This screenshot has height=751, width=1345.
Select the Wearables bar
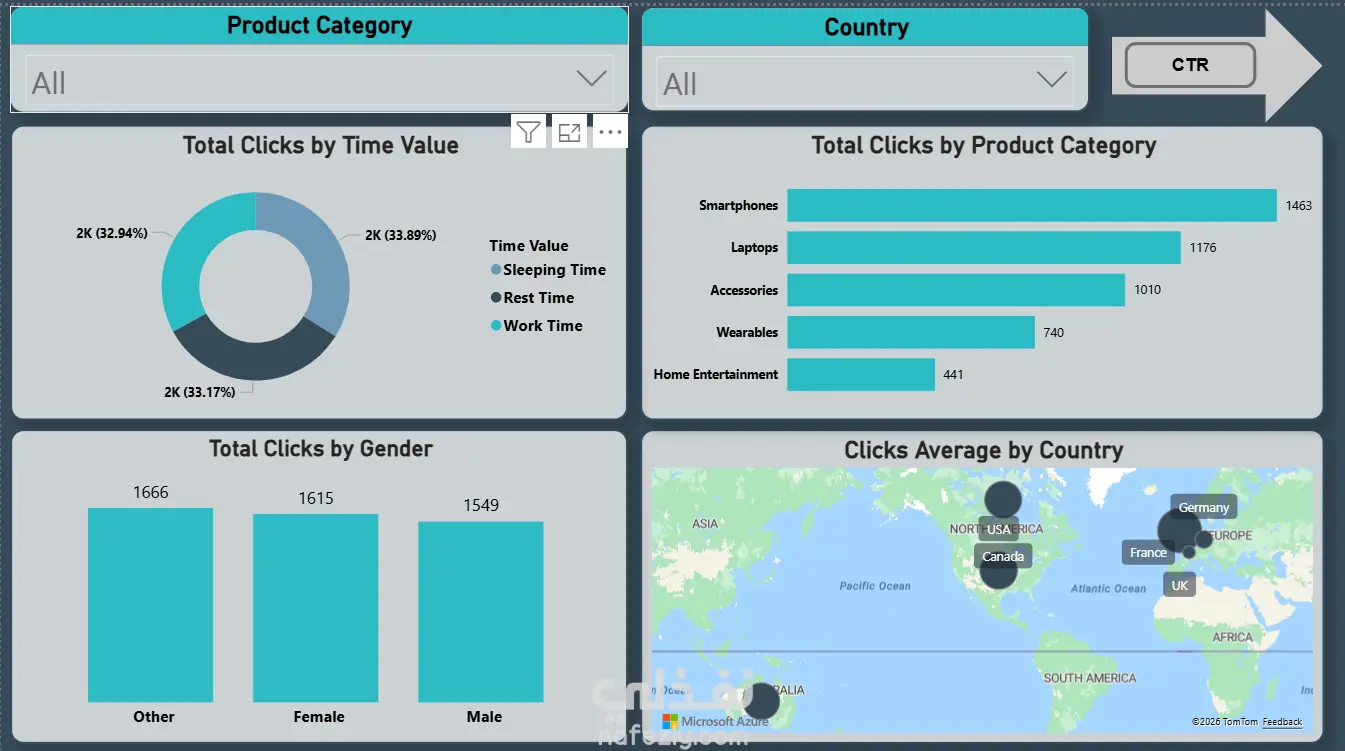tap(911, 332)
